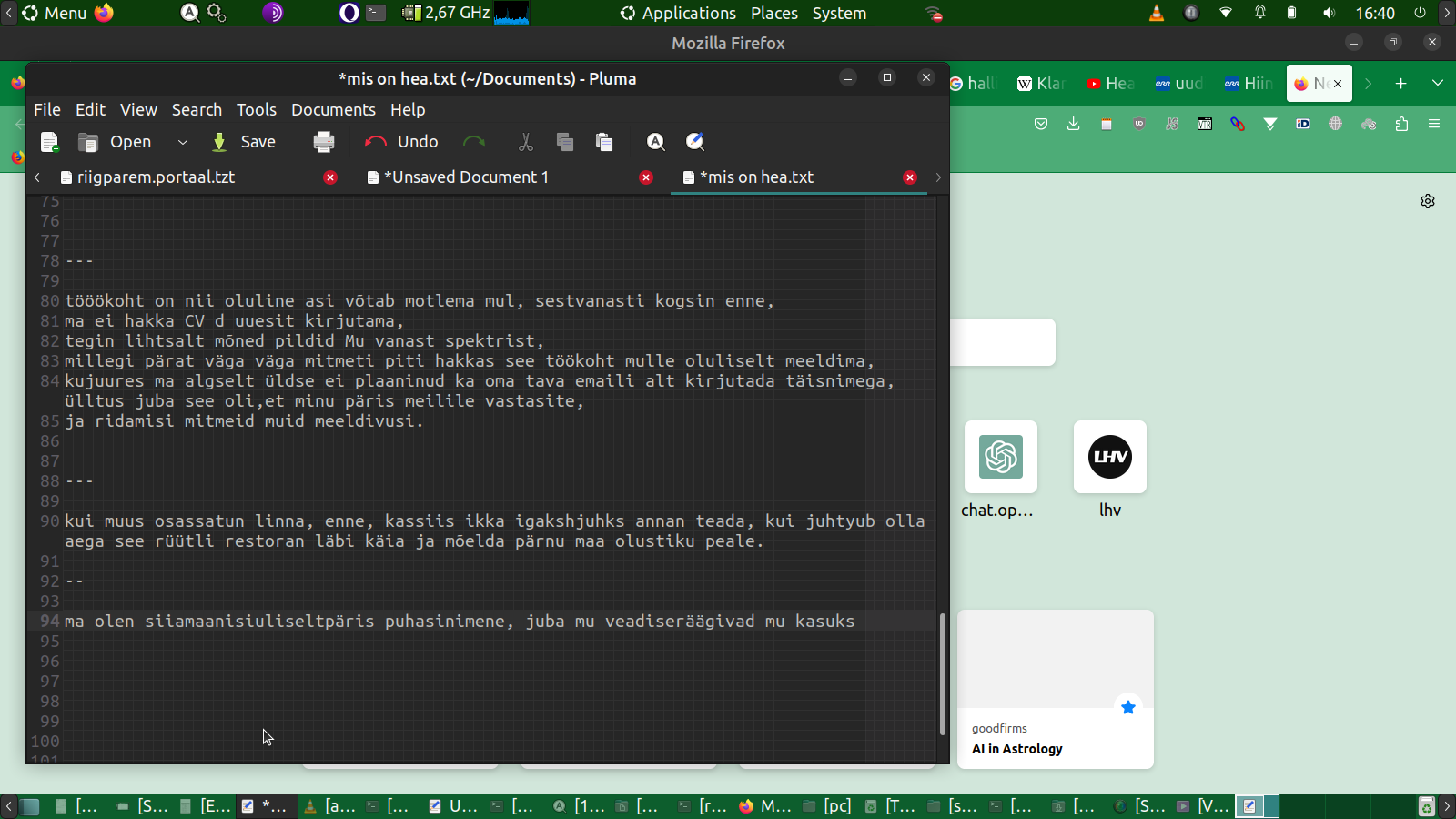Create a new document in Pluma

(x=50, y=142)
